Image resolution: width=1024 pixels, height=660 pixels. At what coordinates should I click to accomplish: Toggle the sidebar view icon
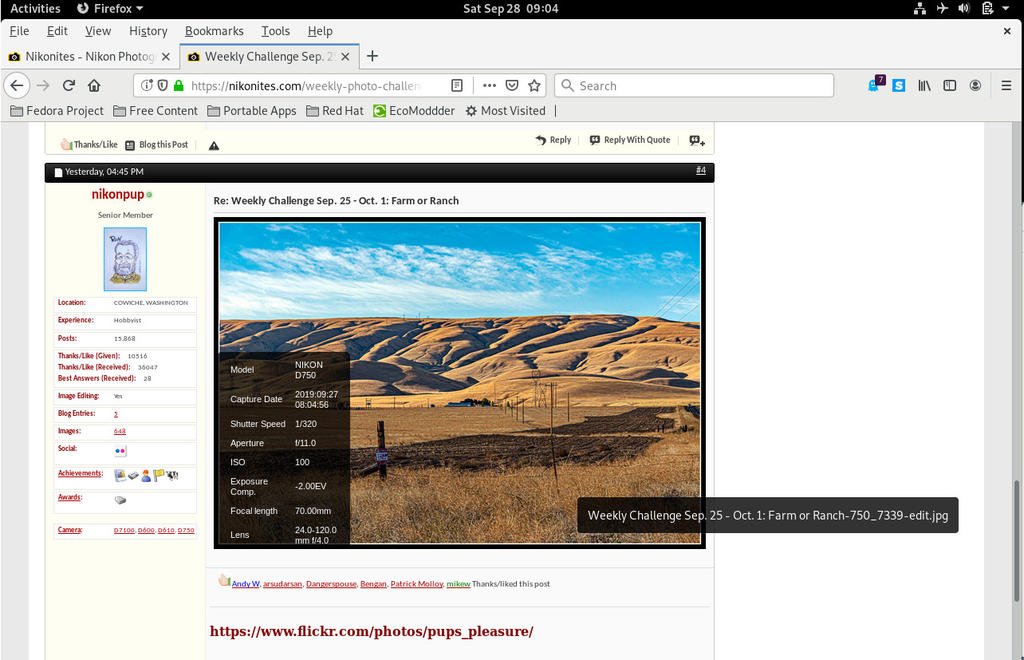(x=950, y=86)
